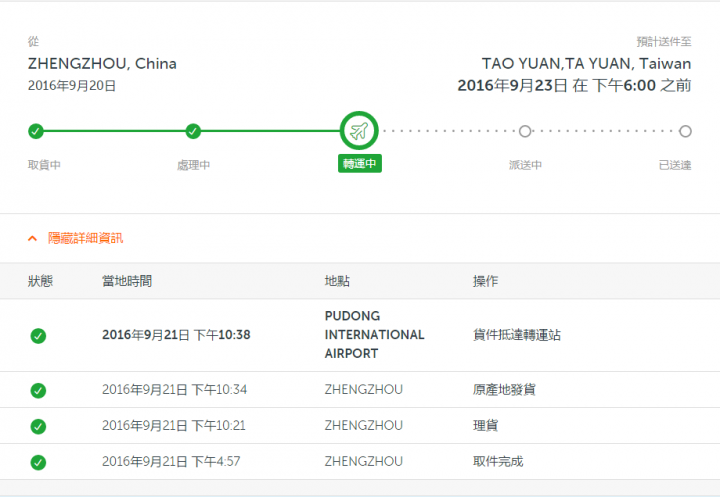
Task: Click the 地點 column header
Action: click(337, 281)
